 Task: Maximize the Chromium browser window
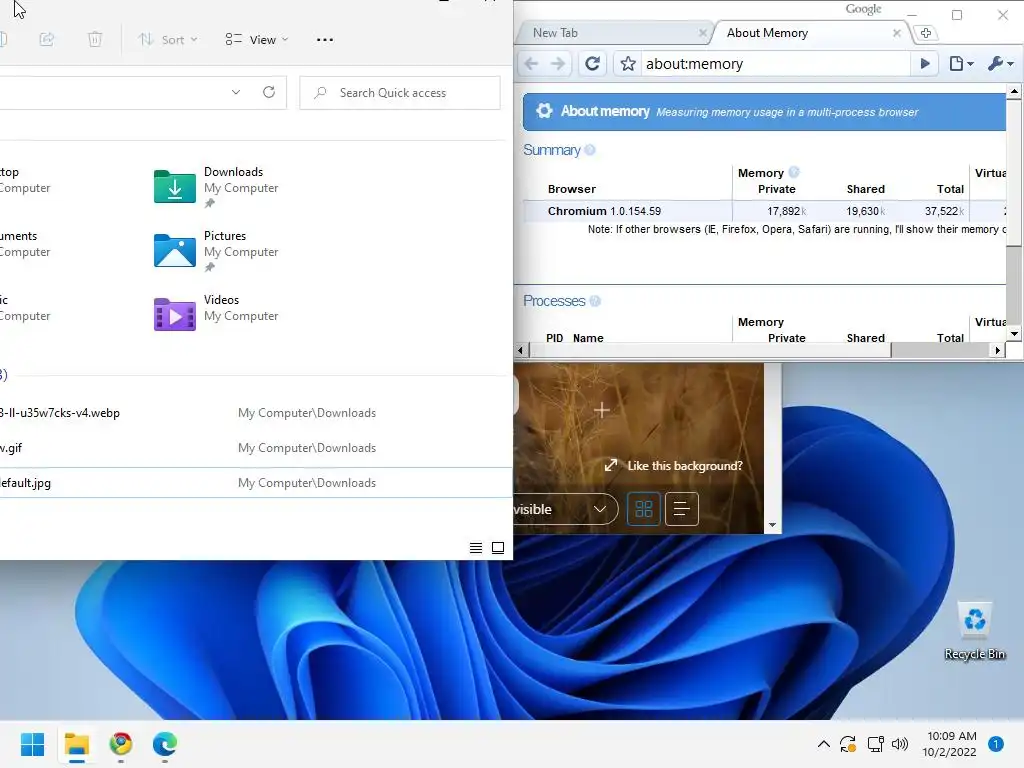tap(957, 15)
